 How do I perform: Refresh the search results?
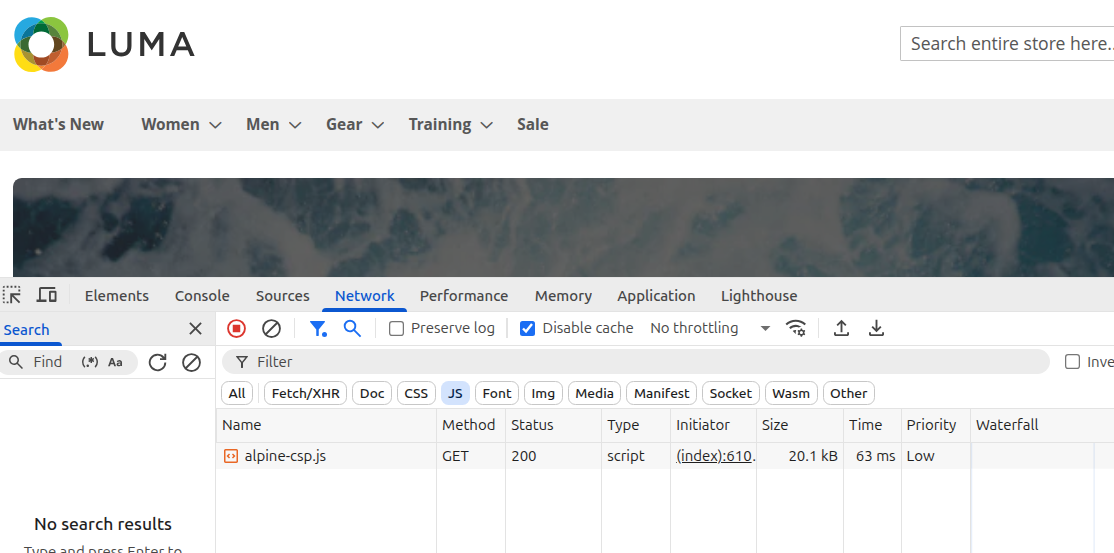pyautogui.click(x=157, y=363)
